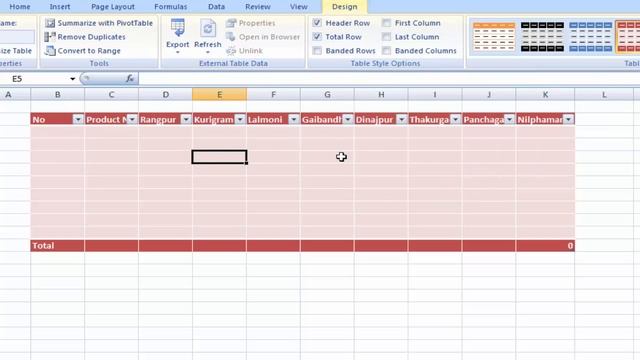Click the Summarize with PivotTable label
The width and height of the screenshot is (640, 360).
(105, 23)
